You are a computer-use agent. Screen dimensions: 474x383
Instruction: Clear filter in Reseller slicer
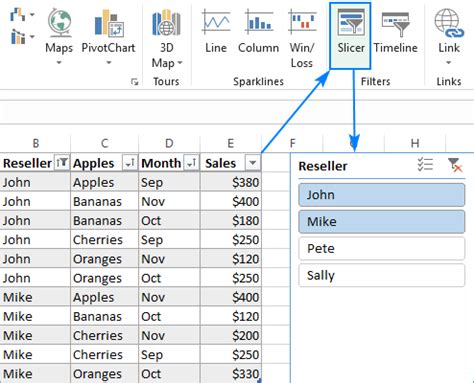(455, 165)
